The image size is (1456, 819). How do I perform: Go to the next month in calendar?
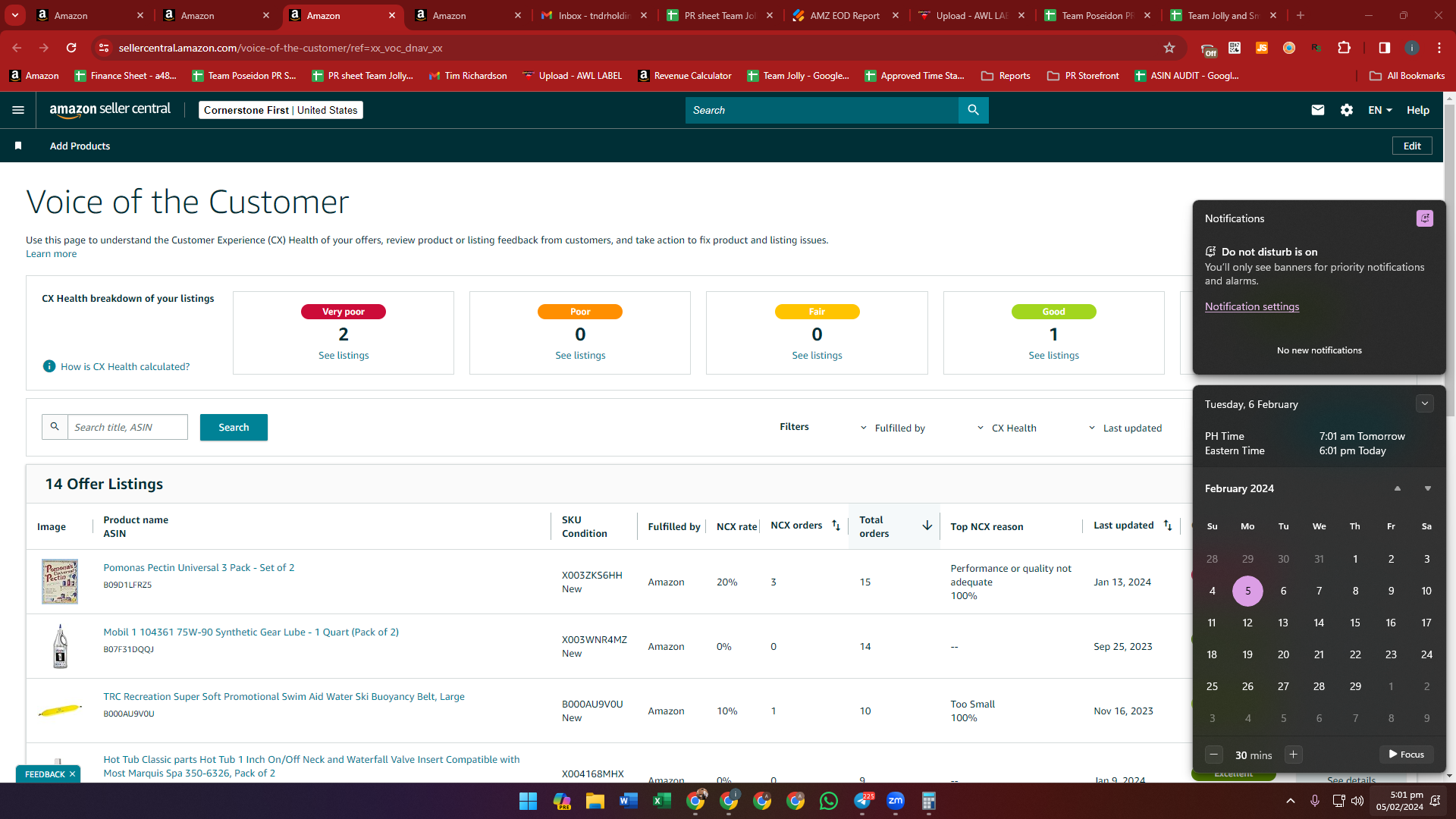point(1428,488)
